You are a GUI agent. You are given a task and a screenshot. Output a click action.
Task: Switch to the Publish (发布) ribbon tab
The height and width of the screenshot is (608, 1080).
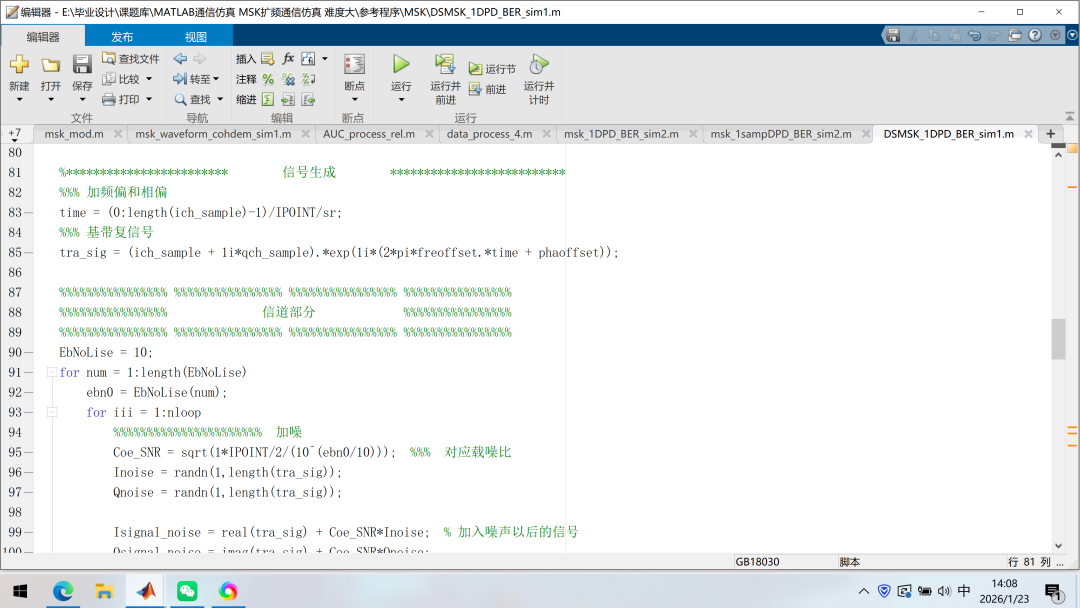pyautogui.click(x=122, y=36)
